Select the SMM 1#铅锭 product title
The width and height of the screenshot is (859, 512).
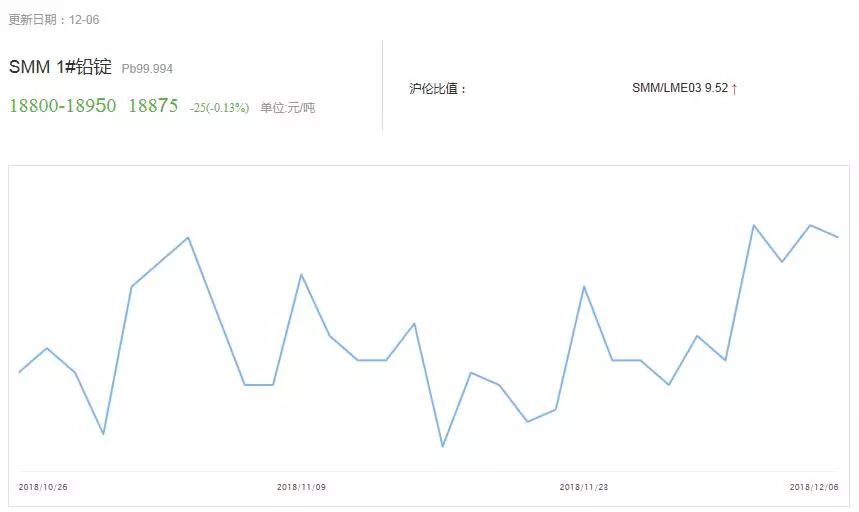click(60, 67)
